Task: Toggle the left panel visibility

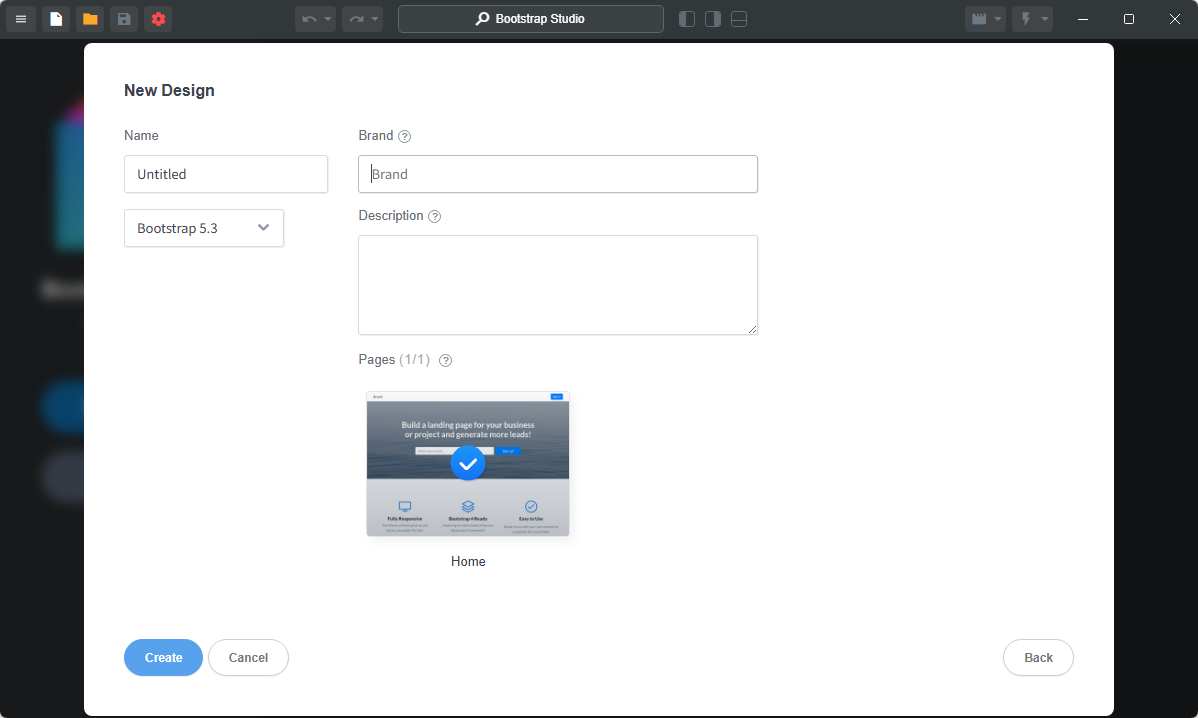Action: tap(686, 18)
